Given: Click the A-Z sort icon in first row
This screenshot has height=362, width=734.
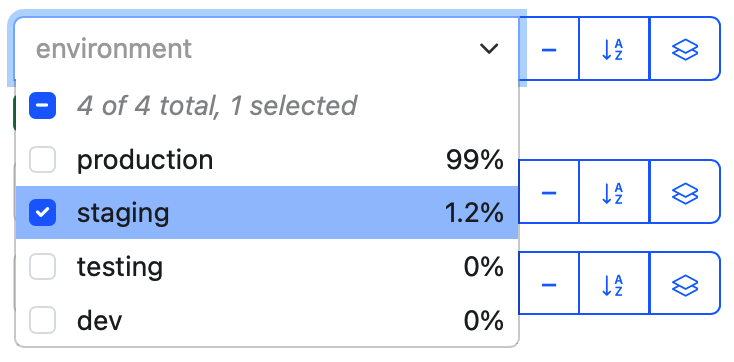Looking at the screenshot, I should 613,49.
